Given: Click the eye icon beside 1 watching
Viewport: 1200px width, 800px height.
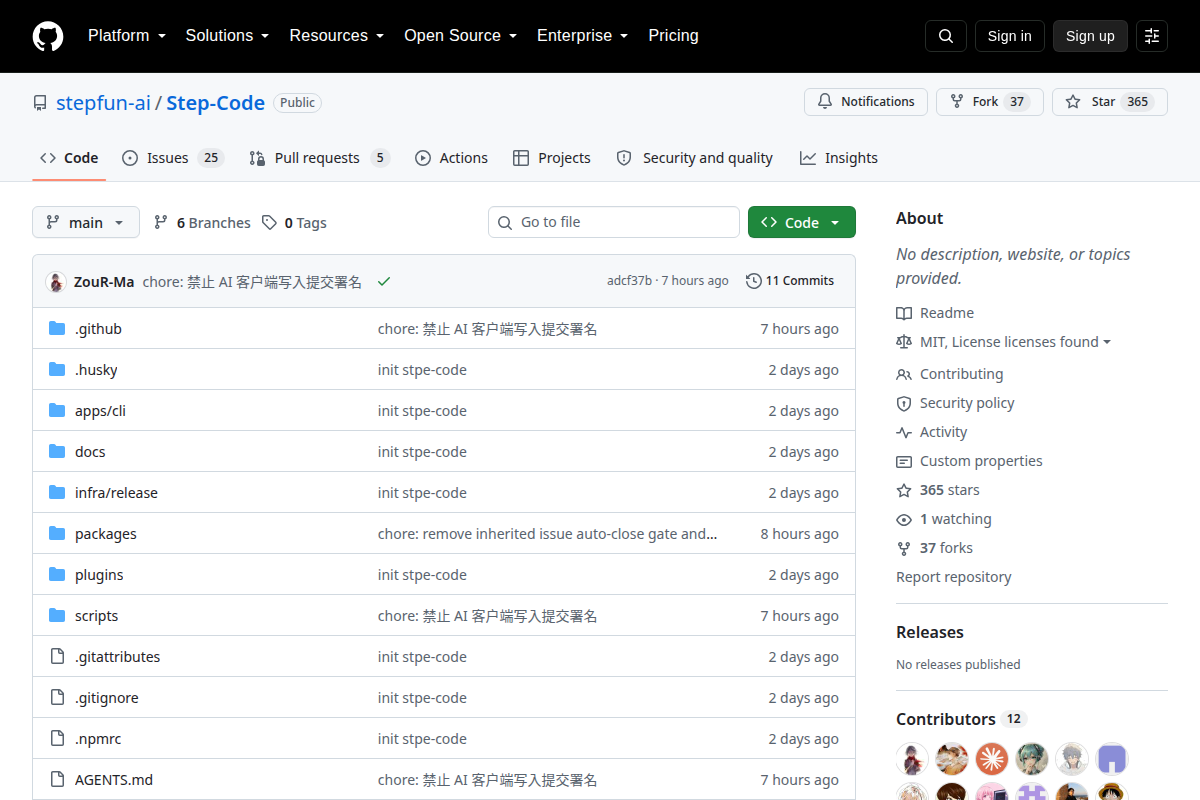Looking at the screenshot, I should coord(904,520).
